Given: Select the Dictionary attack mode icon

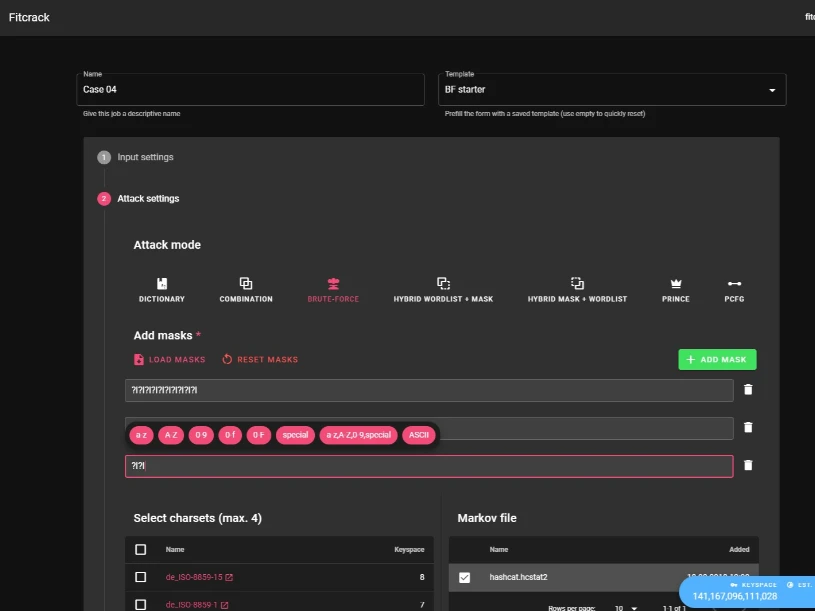Looking at the screenshot, I should click(x=161, y=284).
